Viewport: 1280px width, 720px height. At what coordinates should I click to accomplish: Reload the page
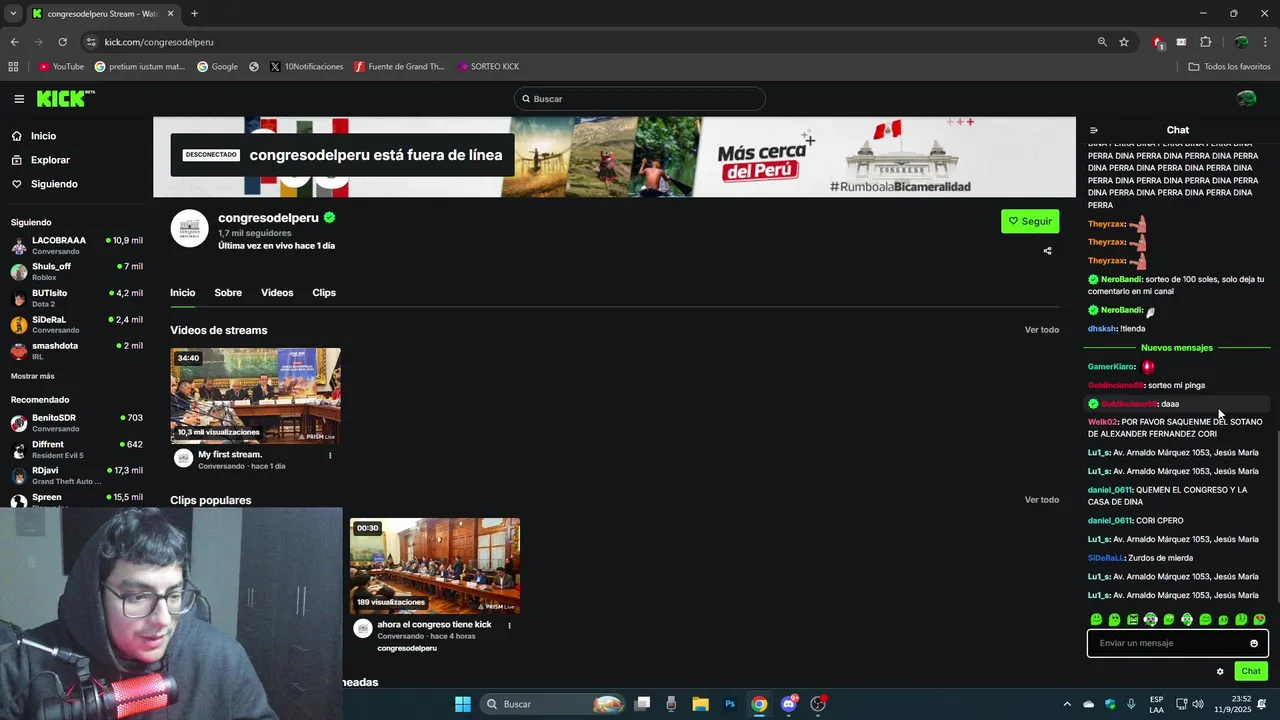tap(62, 42)
